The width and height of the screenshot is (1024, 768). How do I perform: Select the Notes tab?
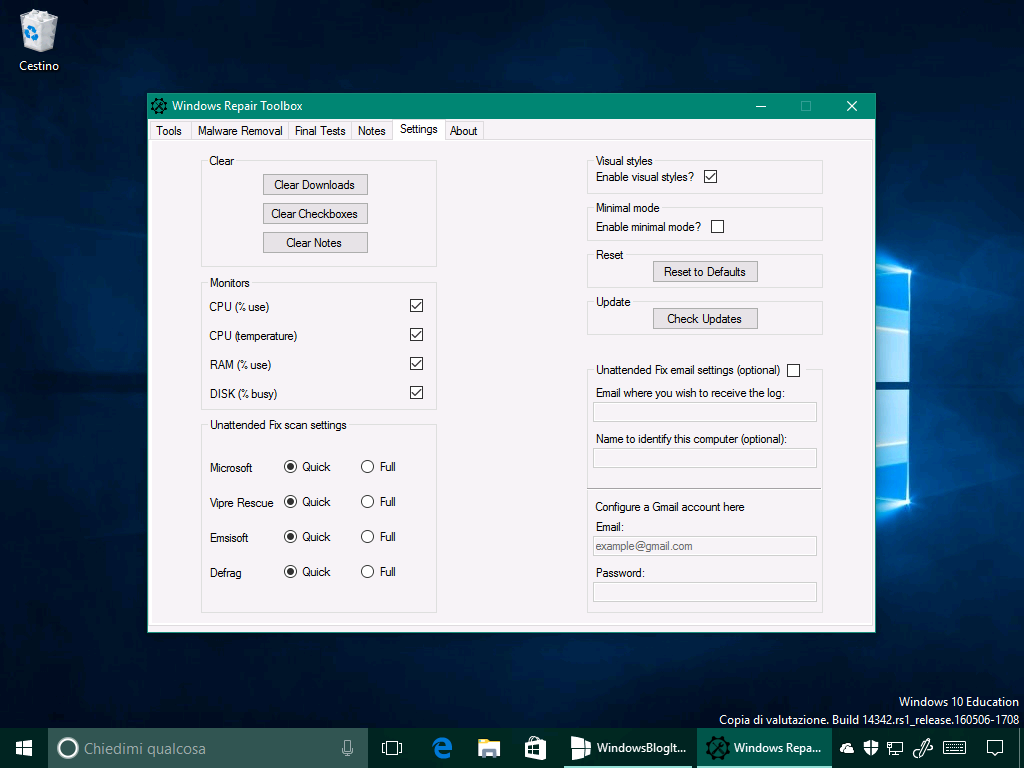click(x=372, y=131)
